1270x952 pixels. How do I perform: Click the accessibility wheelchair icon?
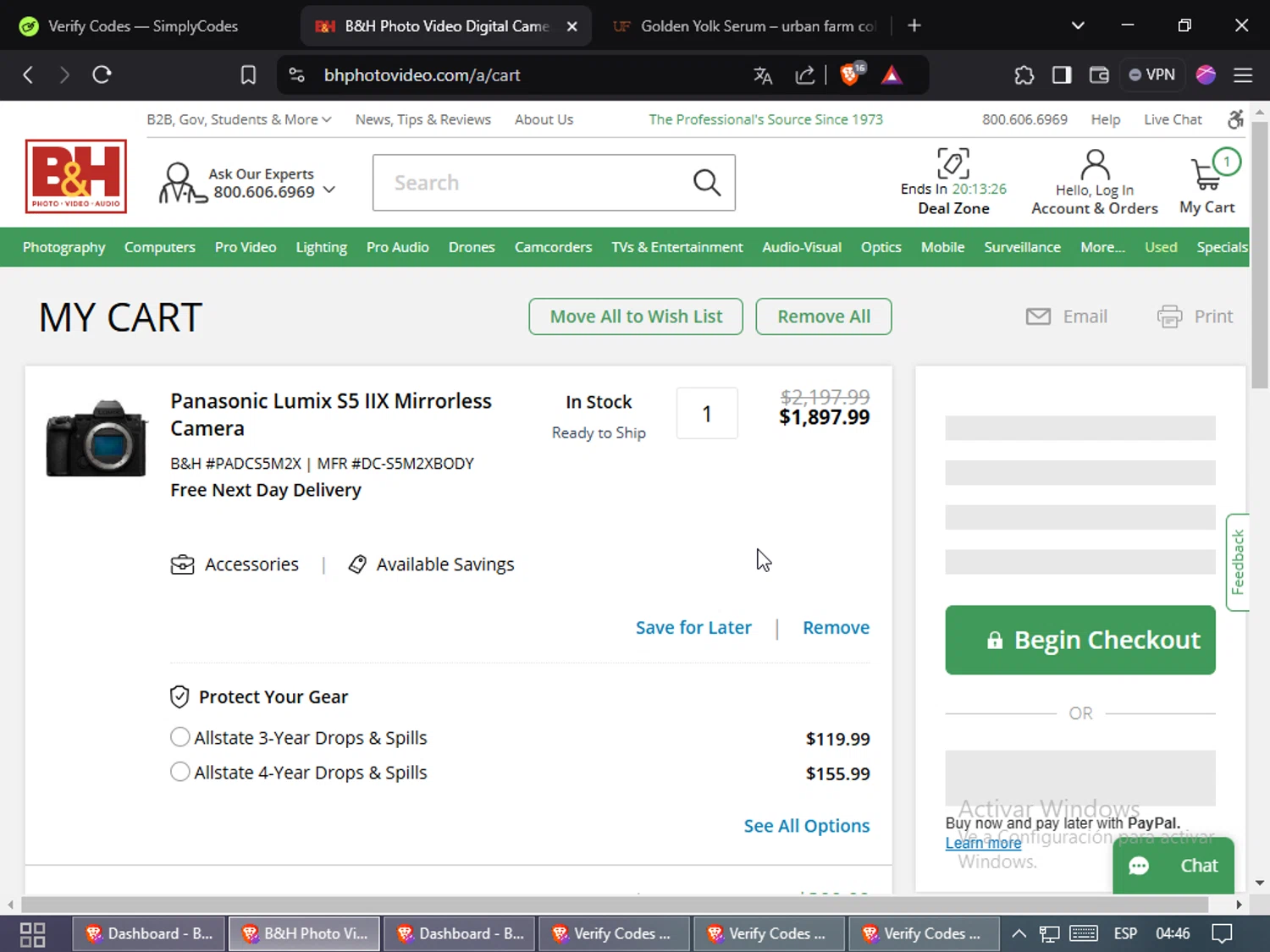1235,119
